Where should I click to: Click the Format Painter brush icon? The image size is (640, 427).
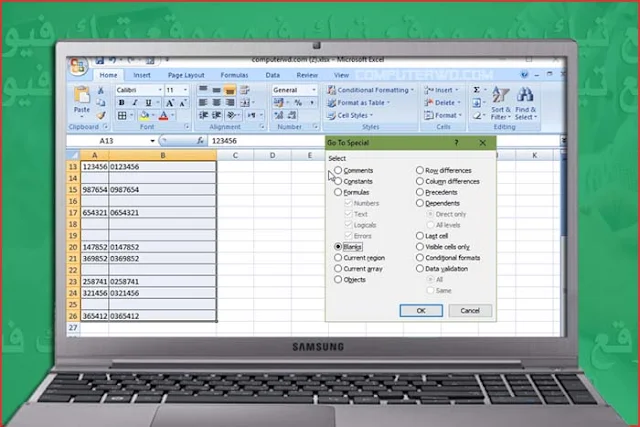pyautogui.click(x=101, y=116)
